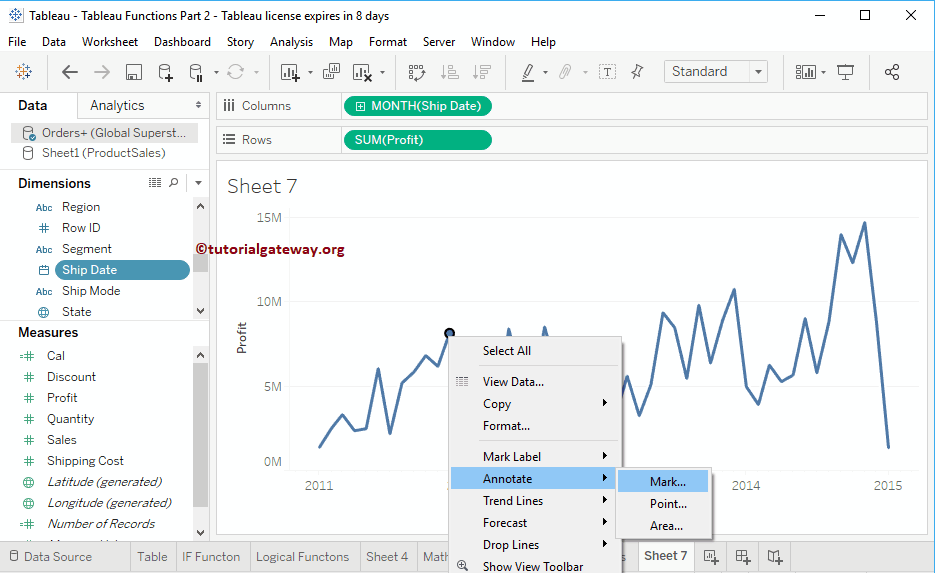The width and height of the screenshot is (935, 573).
Task: Open the Standard fit dropdown
Action: (x=758, y=72)
